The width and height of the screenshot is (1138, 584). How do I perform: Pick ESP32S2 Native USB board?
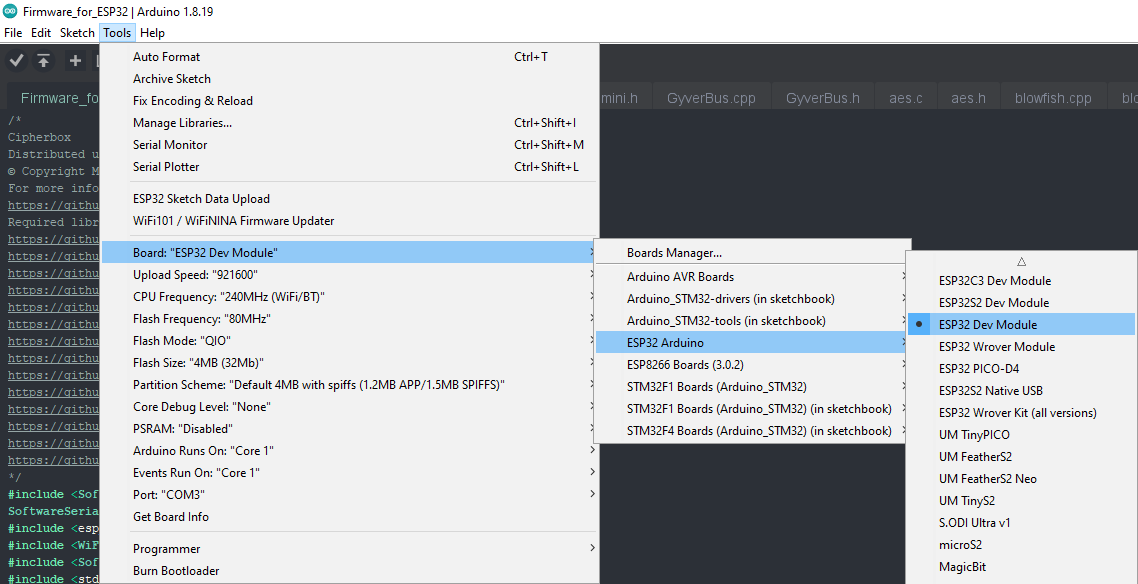pyautogui.click(x=1021, y=390)
